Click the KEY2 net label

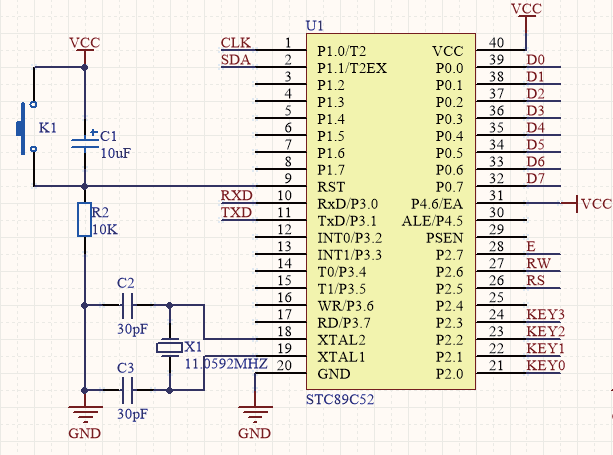click(546, 331)
